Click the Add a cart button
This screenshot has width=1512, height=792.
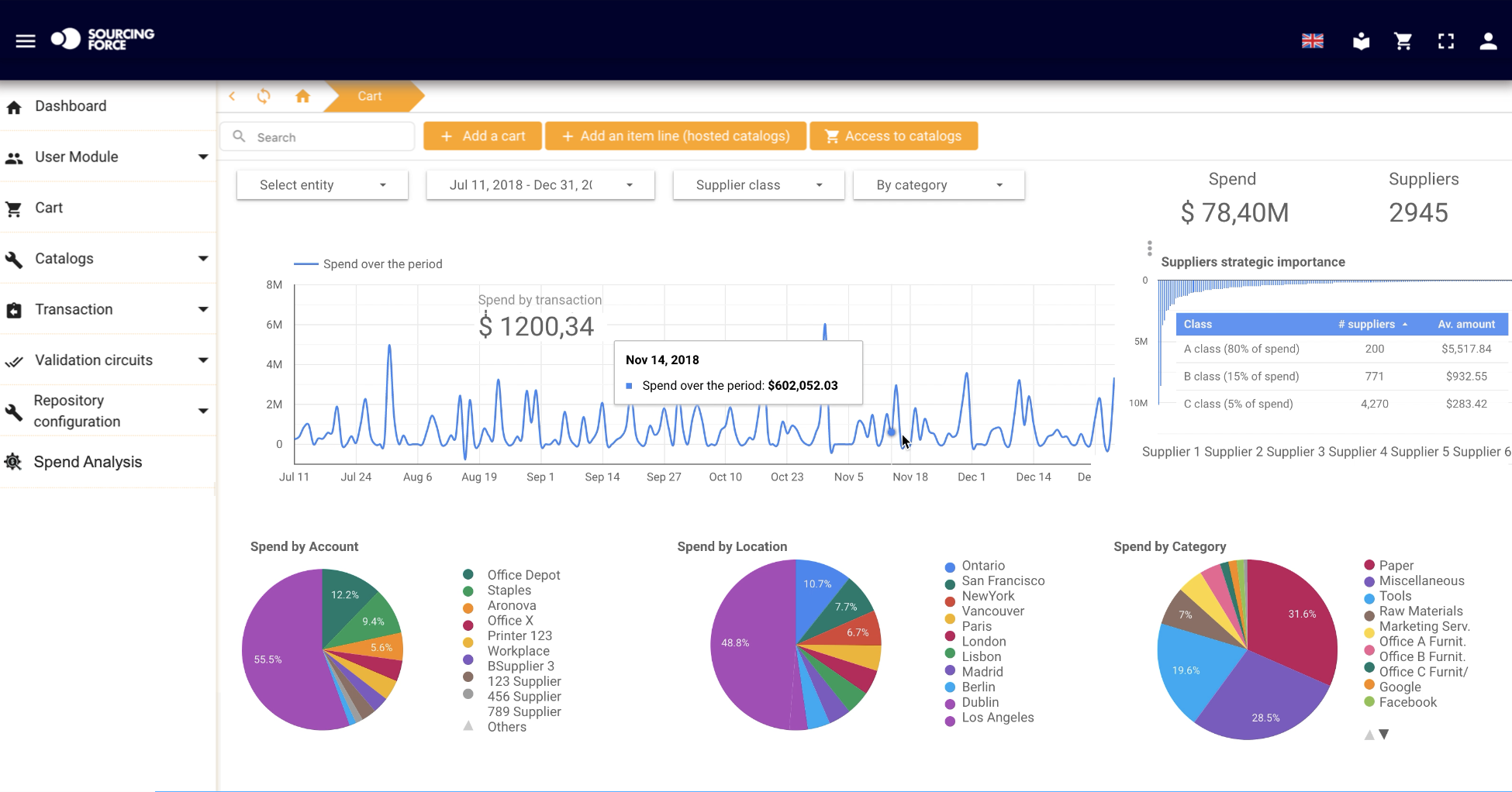coord(483,136)
